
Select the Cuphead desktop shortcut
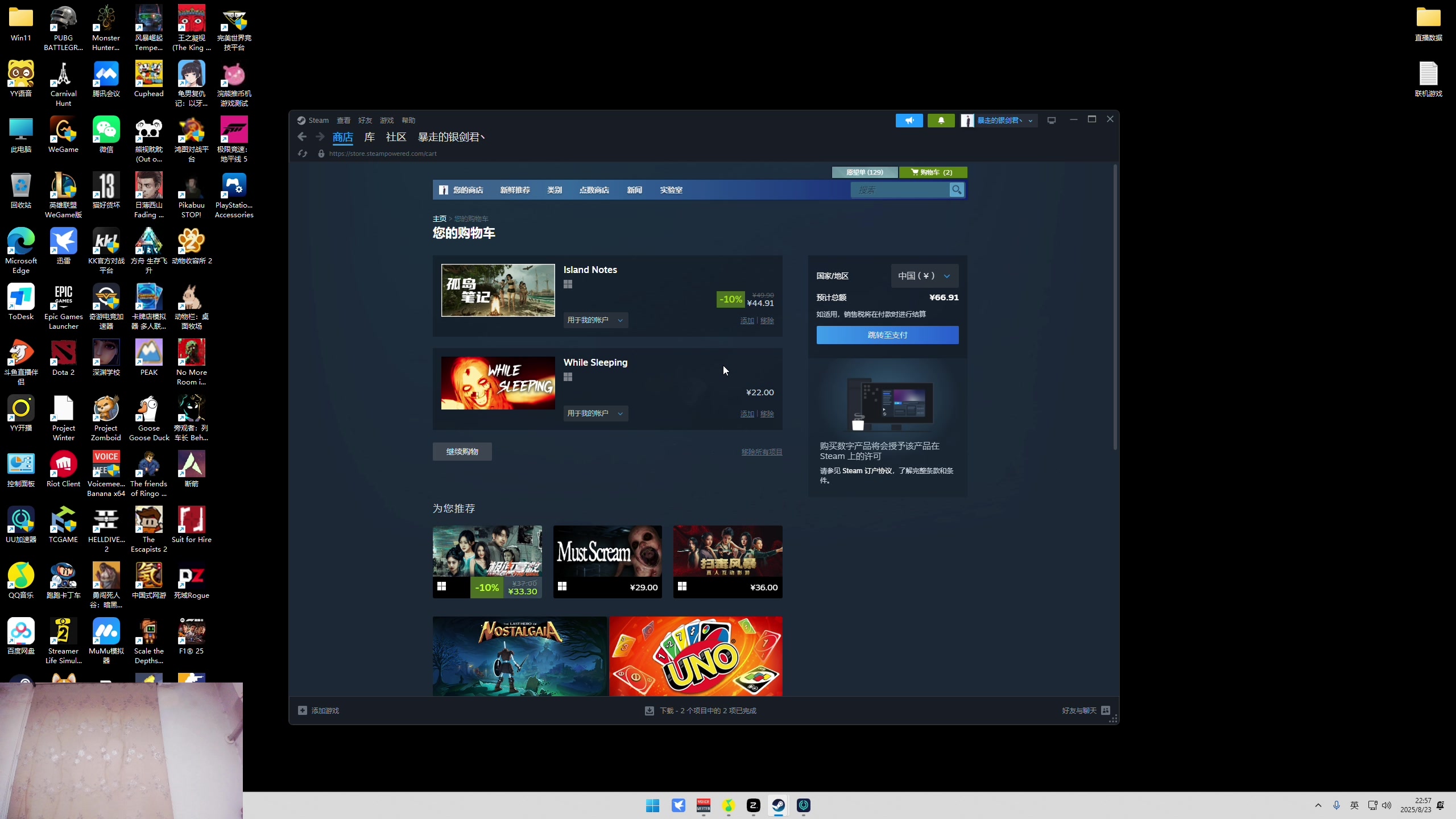pyautogui.click(x=148, y=79)
